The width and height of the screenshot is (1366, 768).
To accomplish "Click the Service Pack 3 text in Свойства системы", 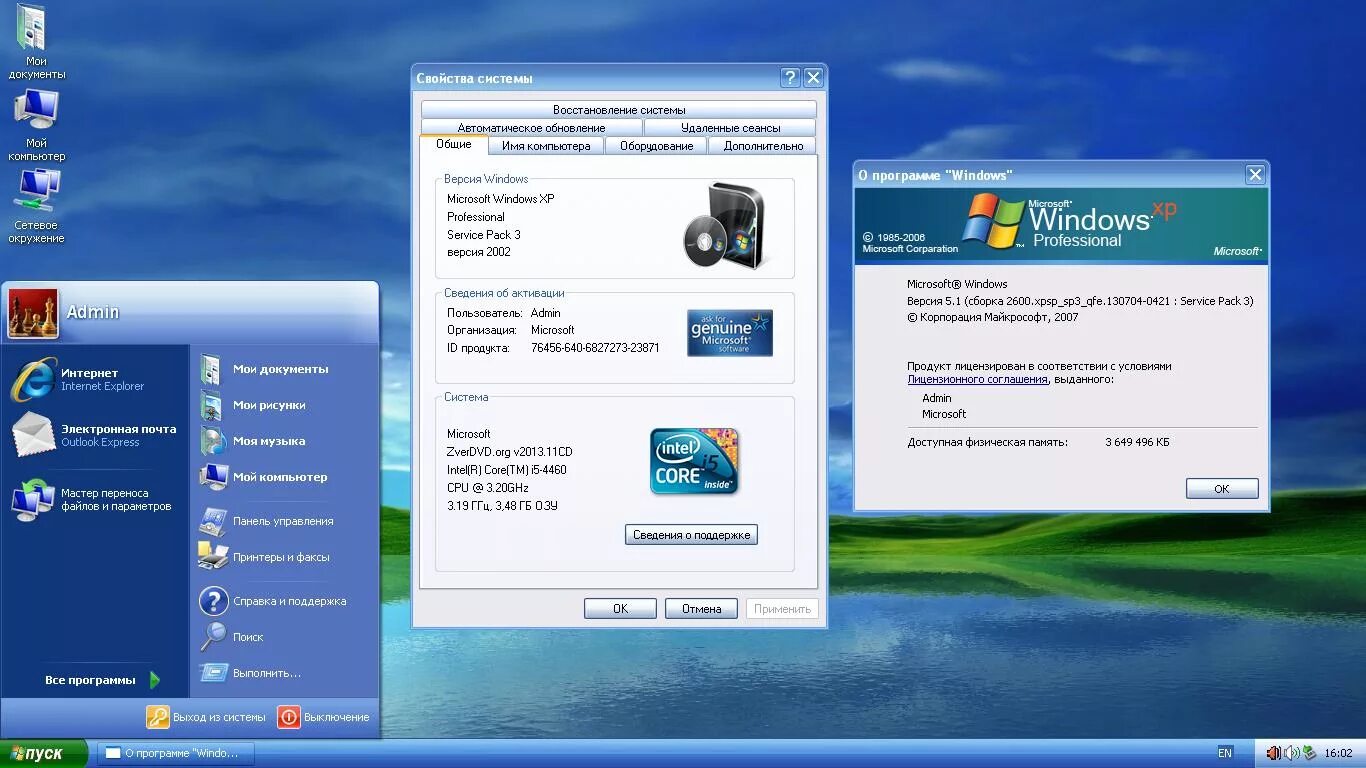I will (484, 235).
